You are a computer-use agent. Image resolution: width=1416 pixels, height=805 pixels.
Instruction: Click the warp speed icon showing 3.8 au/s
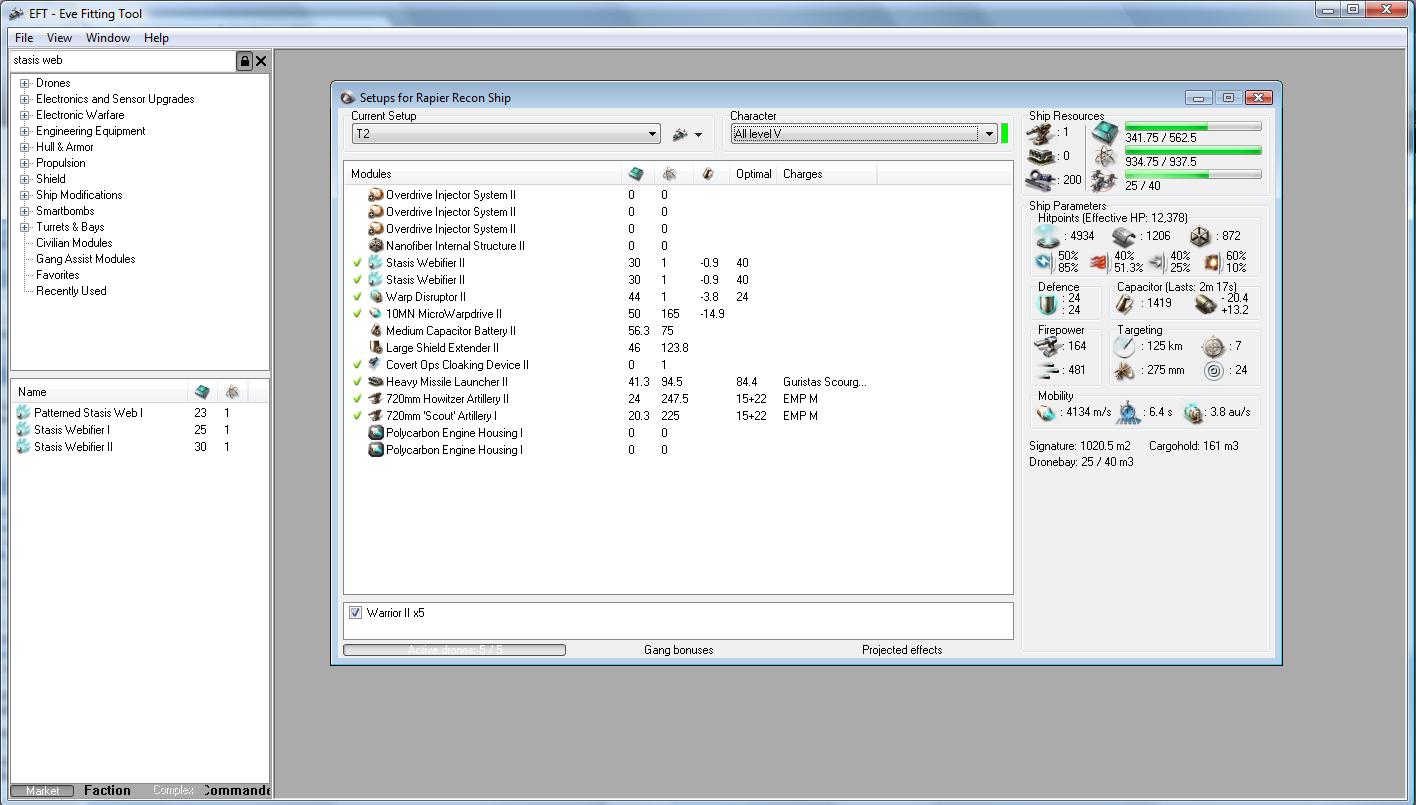point(1193,412)
